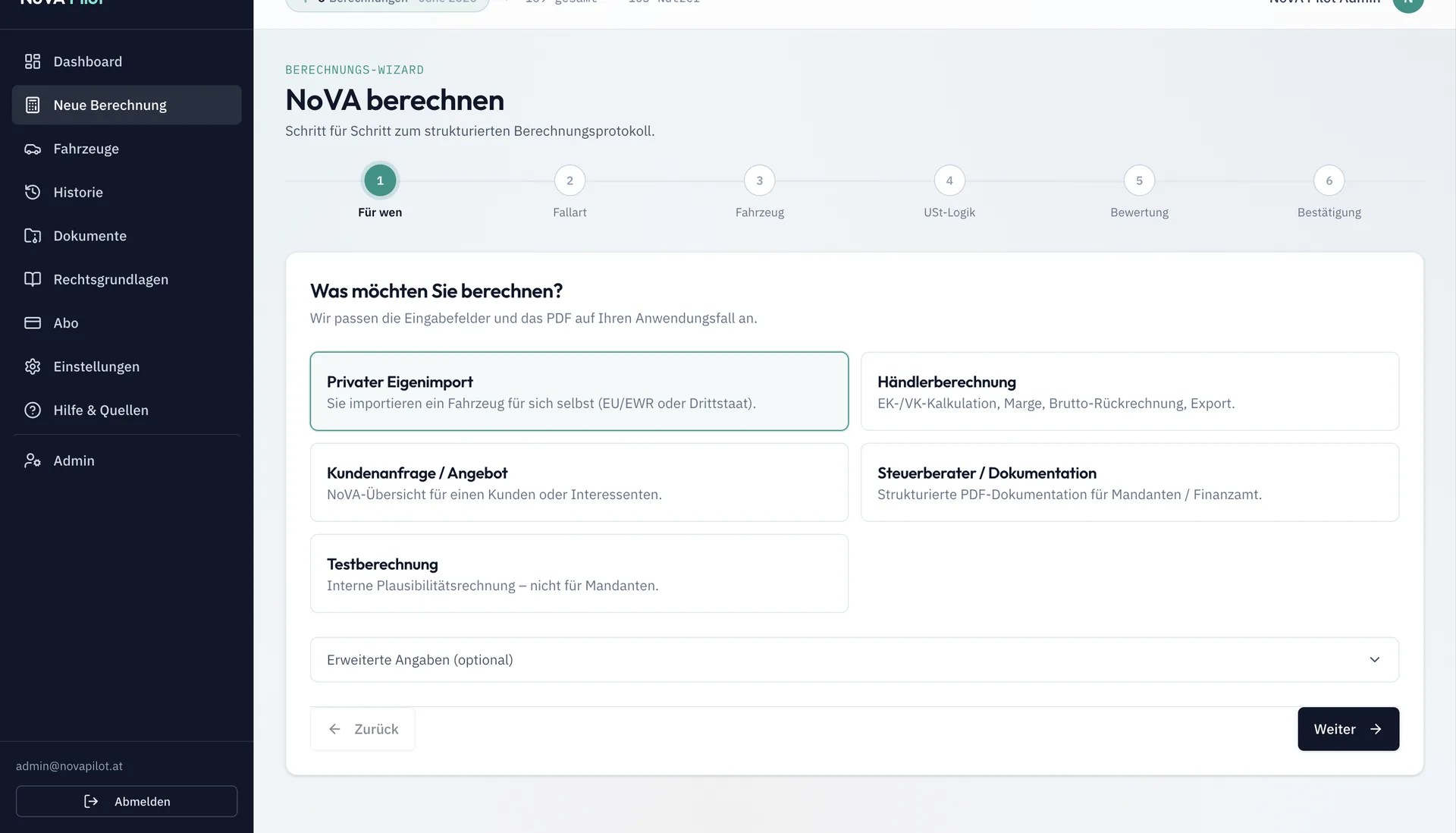Open the Dashboard grid icon

(32, 61)
